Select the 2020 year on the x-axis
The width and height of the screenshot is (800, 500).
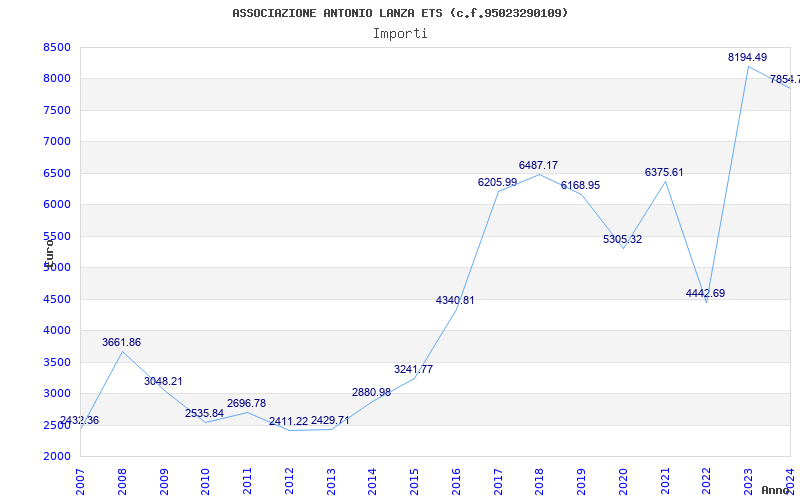[623, 478]
